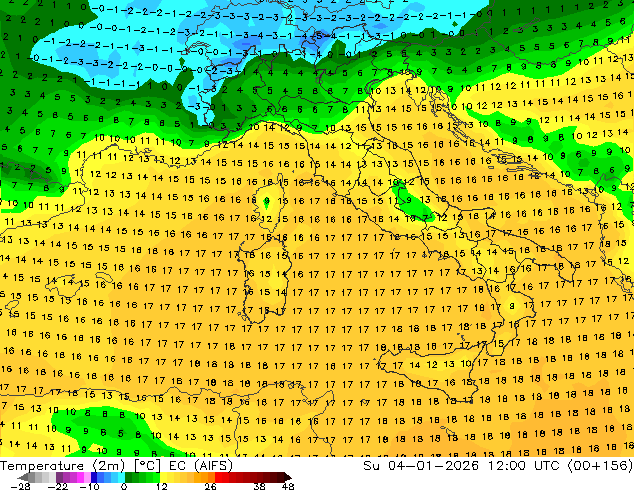Click the 26 color scale label
This screenshot has width=634, height=490.
pyautogui.click(x=210, y=486)
